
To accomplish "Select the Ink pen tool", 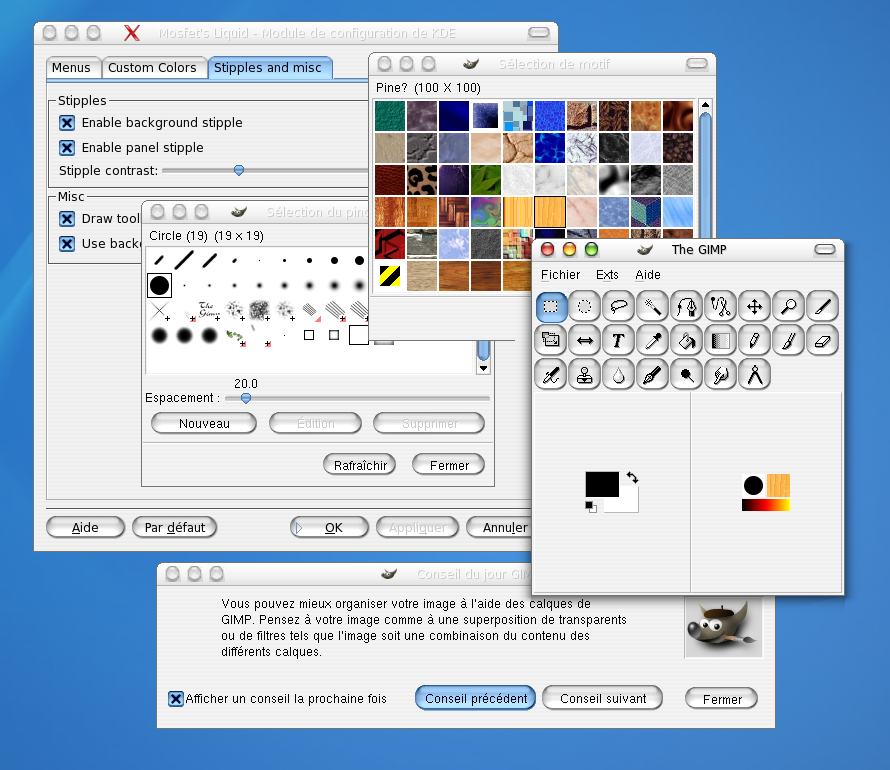I will click(653, 375).
